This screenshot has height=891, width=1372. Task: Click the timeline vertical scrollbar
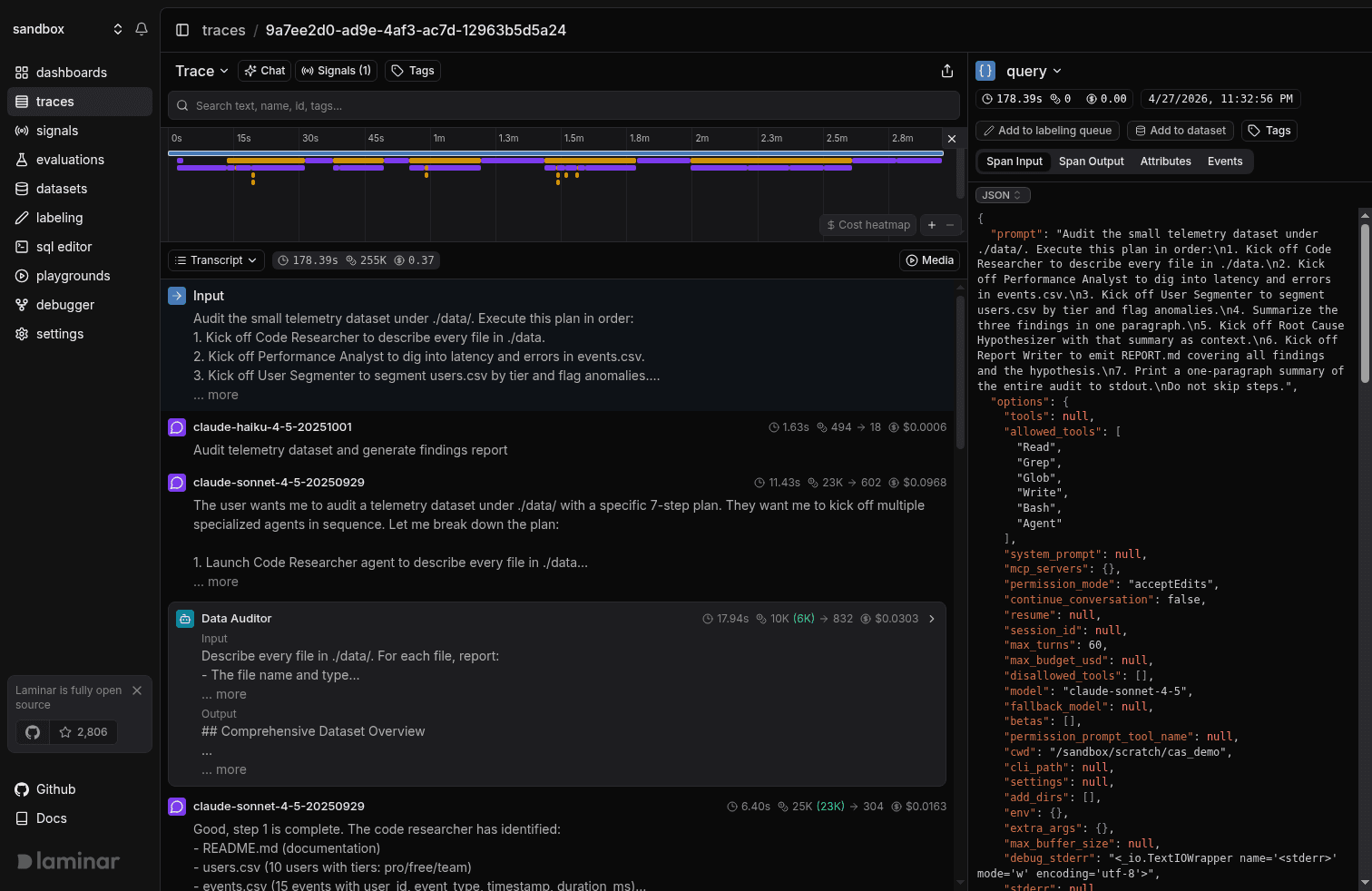coord(960,175)
